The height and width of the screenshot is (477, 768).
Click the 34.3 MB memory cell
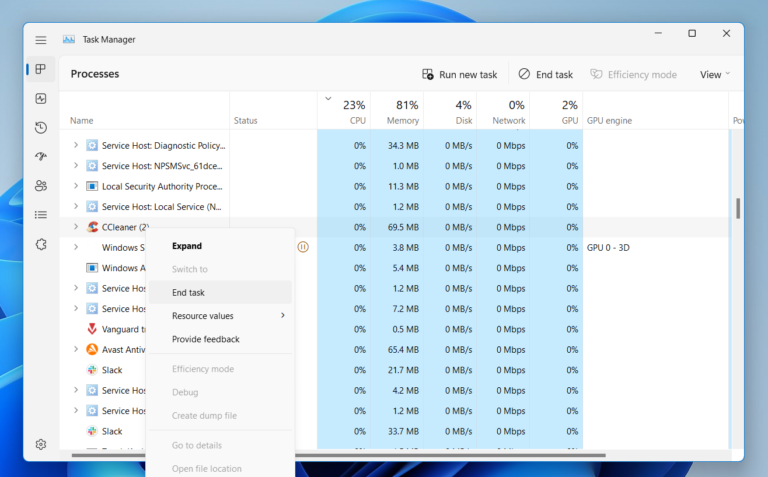pos(397,145)
